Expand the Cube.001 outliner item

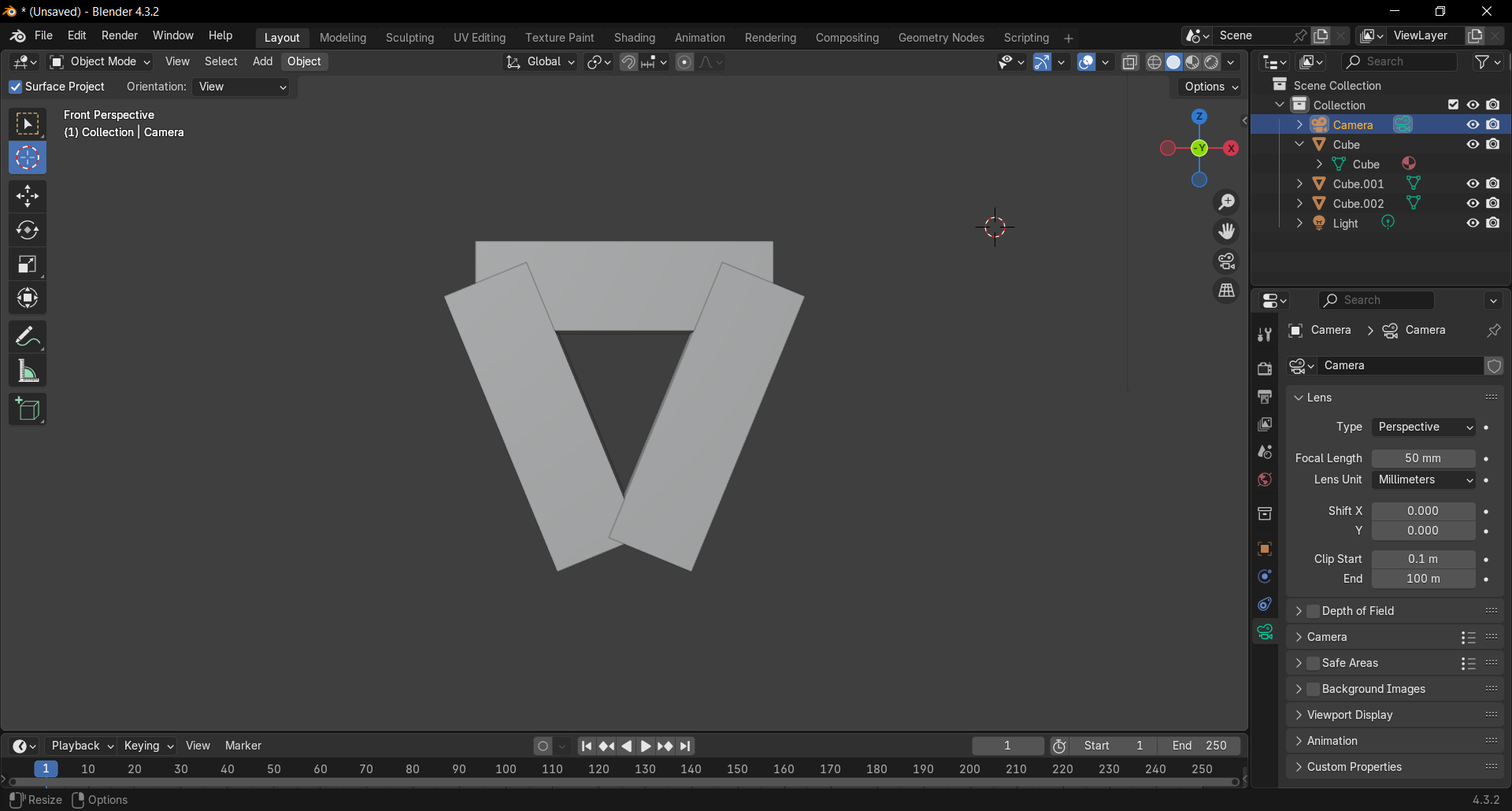1299,183
